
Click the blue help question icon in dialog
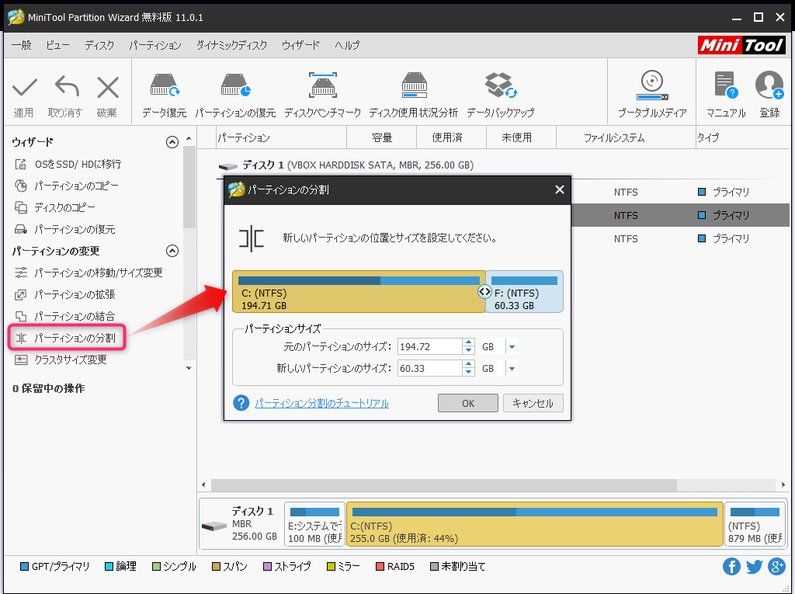(241, 403)
